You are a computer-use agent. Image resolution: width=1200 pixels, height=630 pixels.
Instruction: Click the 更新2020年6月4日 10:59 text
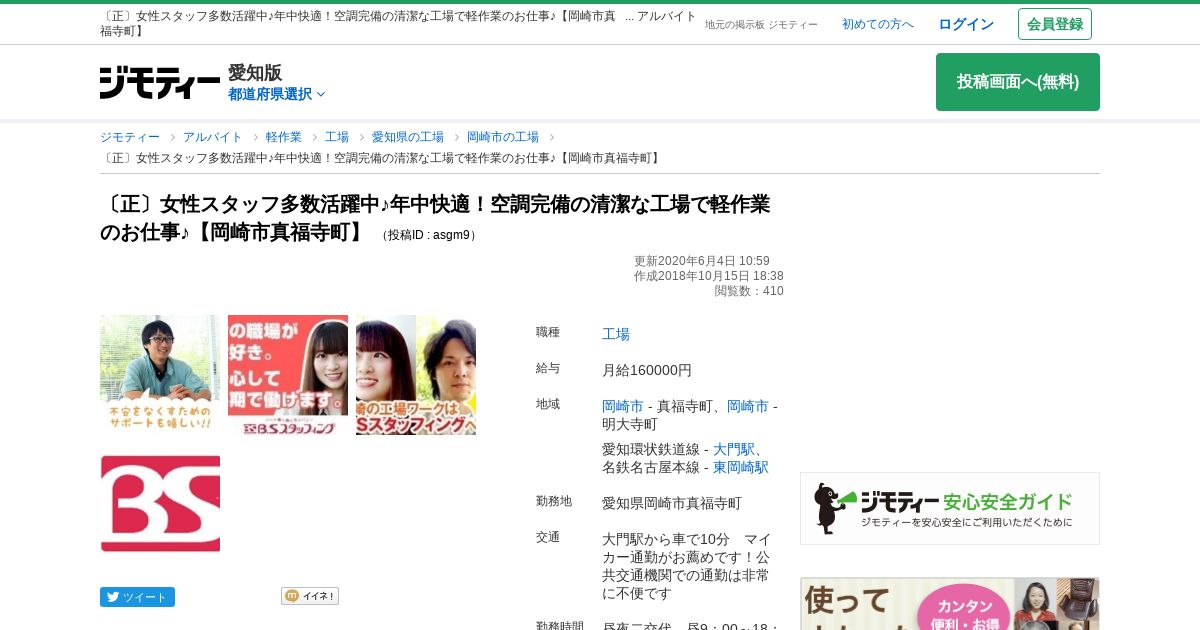[x=702, y=261]
